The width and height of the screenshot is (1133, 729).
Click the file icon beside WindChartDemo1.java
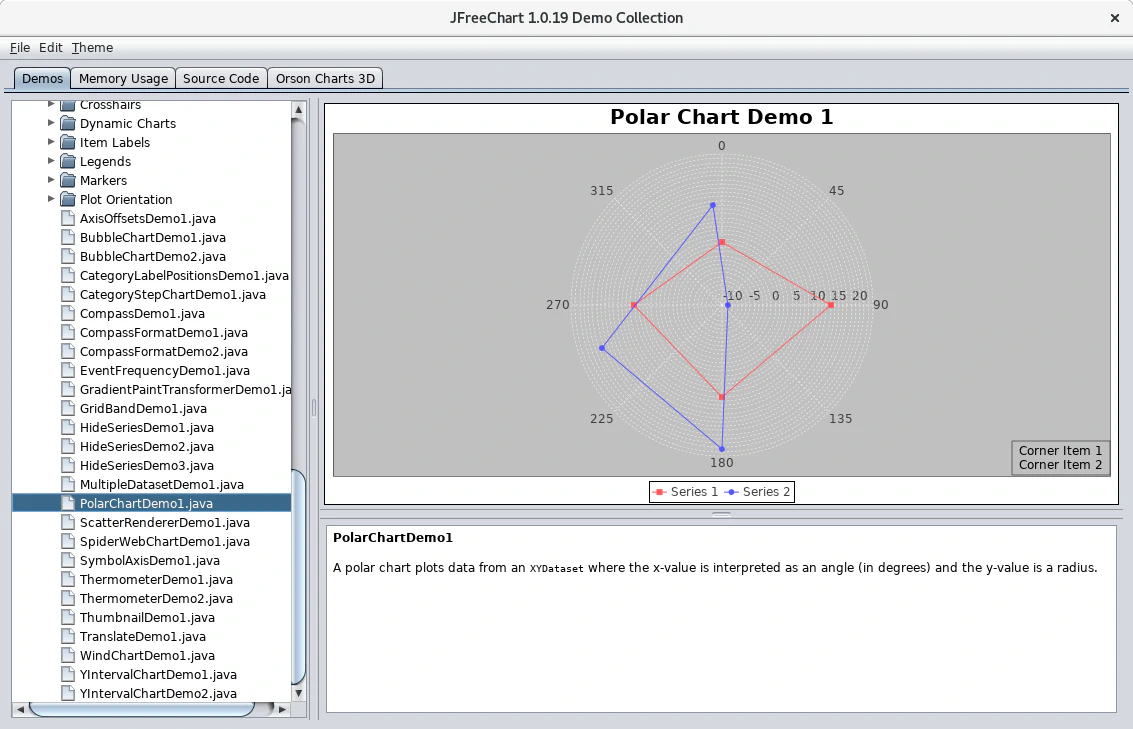click(67, 656)
